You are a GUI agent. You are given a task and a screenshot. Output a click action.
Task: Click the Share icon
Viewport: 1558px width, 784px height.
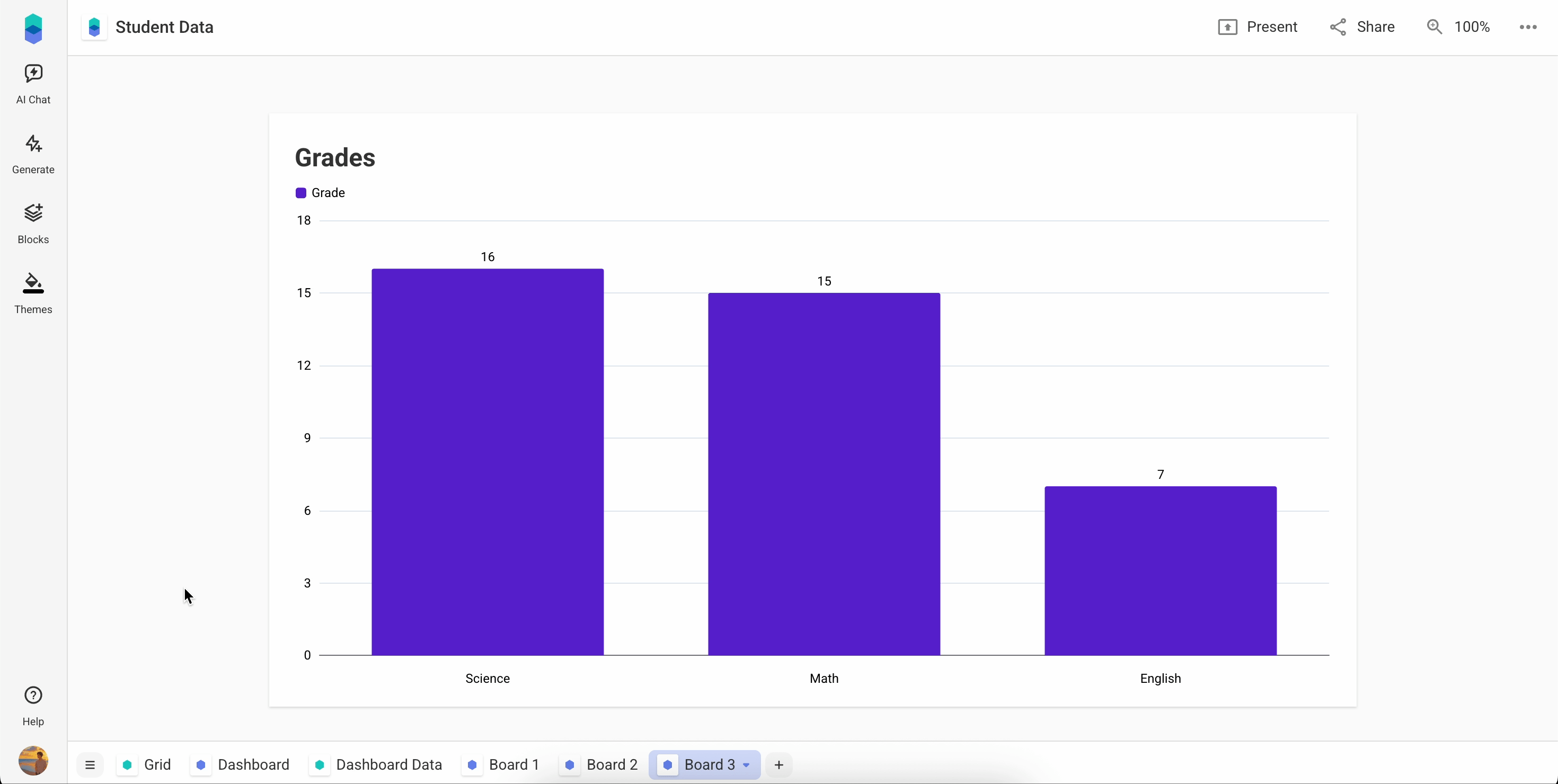(1338, 27)
